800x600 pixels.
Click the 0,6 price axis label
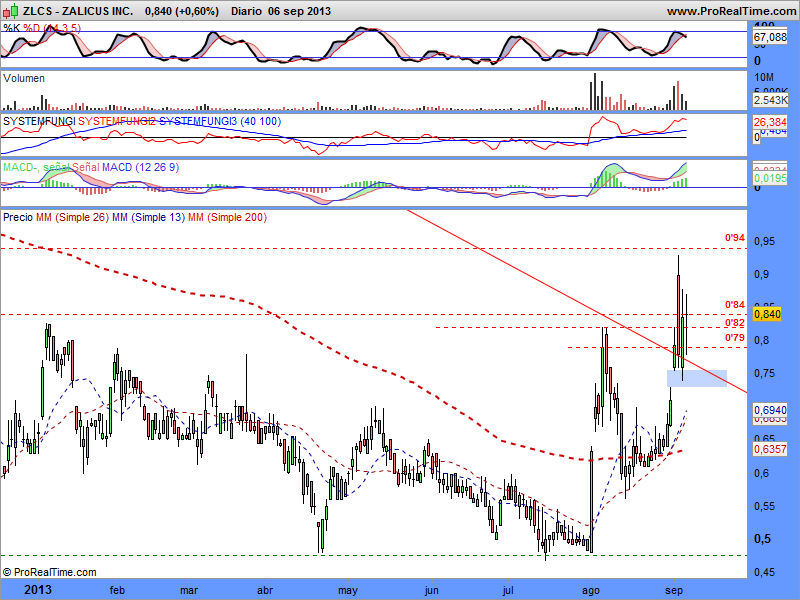point(761,473)
